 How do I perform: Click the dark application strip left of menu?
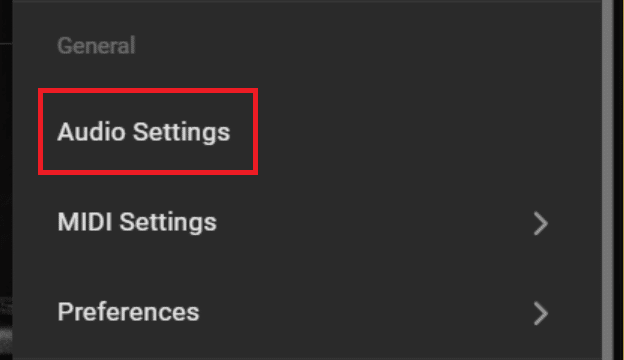tap(6, 180)
